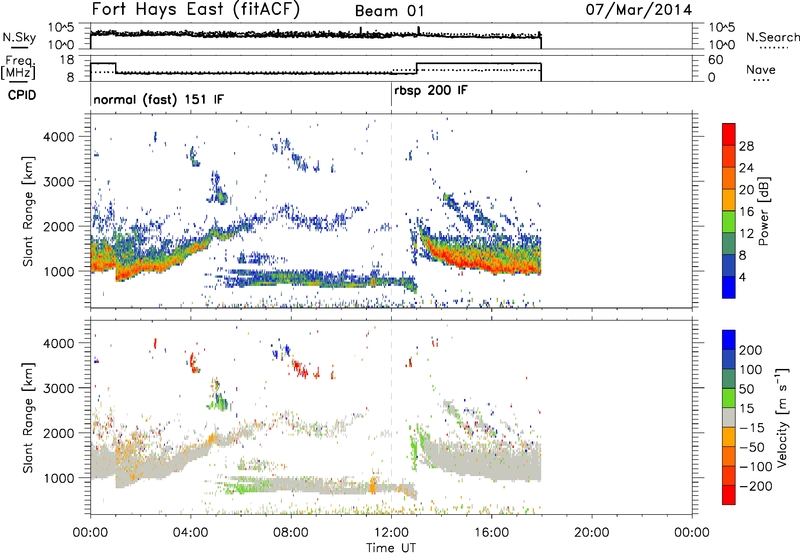Click the "Fort Hays East (fitACF)" plot title

[196, 10]
